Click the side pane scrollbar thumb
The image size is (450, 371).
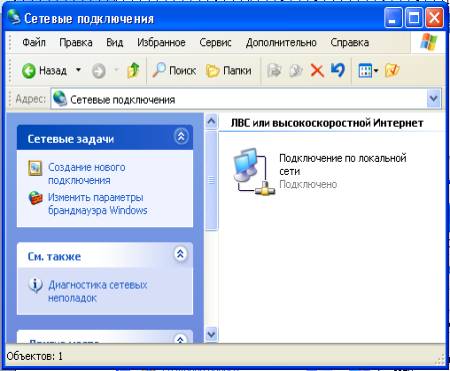point(211,180)
